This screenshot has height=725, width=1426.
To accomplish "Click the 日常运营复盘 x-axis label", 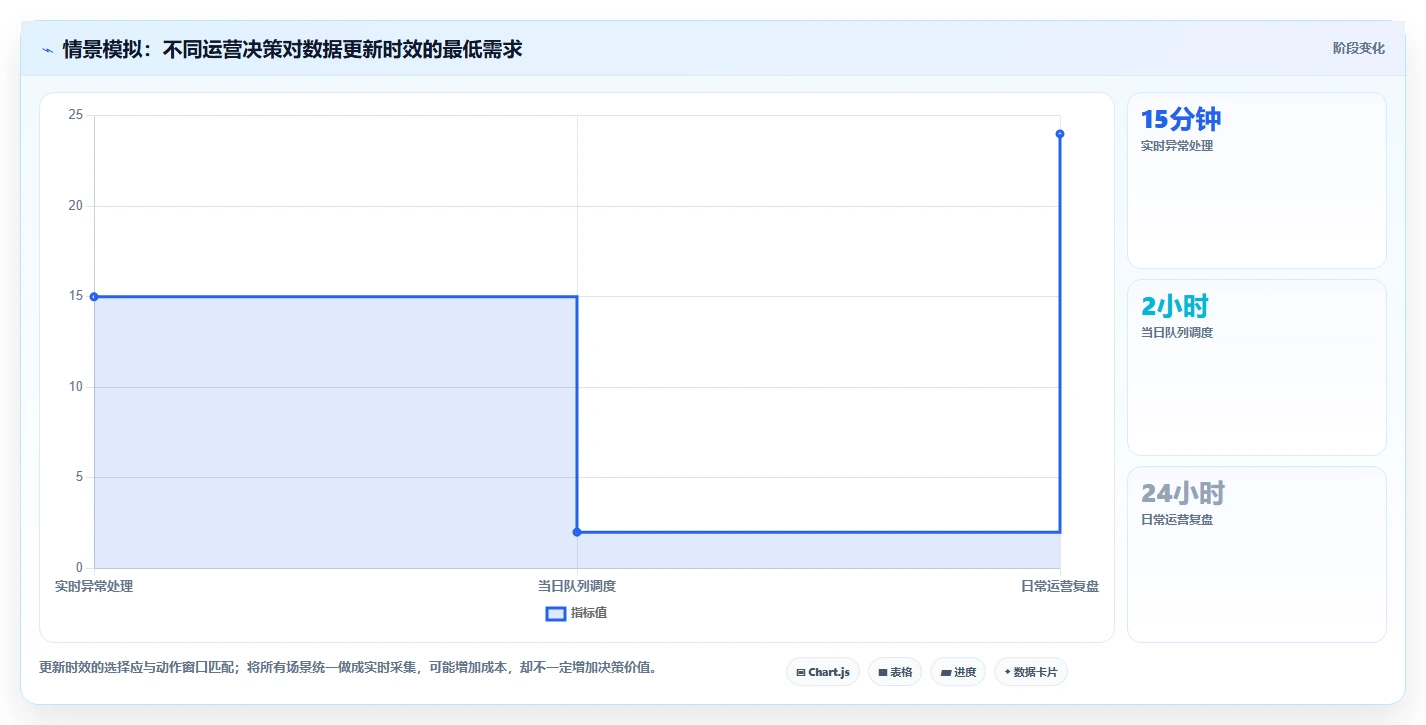I will pos(1060,586).
